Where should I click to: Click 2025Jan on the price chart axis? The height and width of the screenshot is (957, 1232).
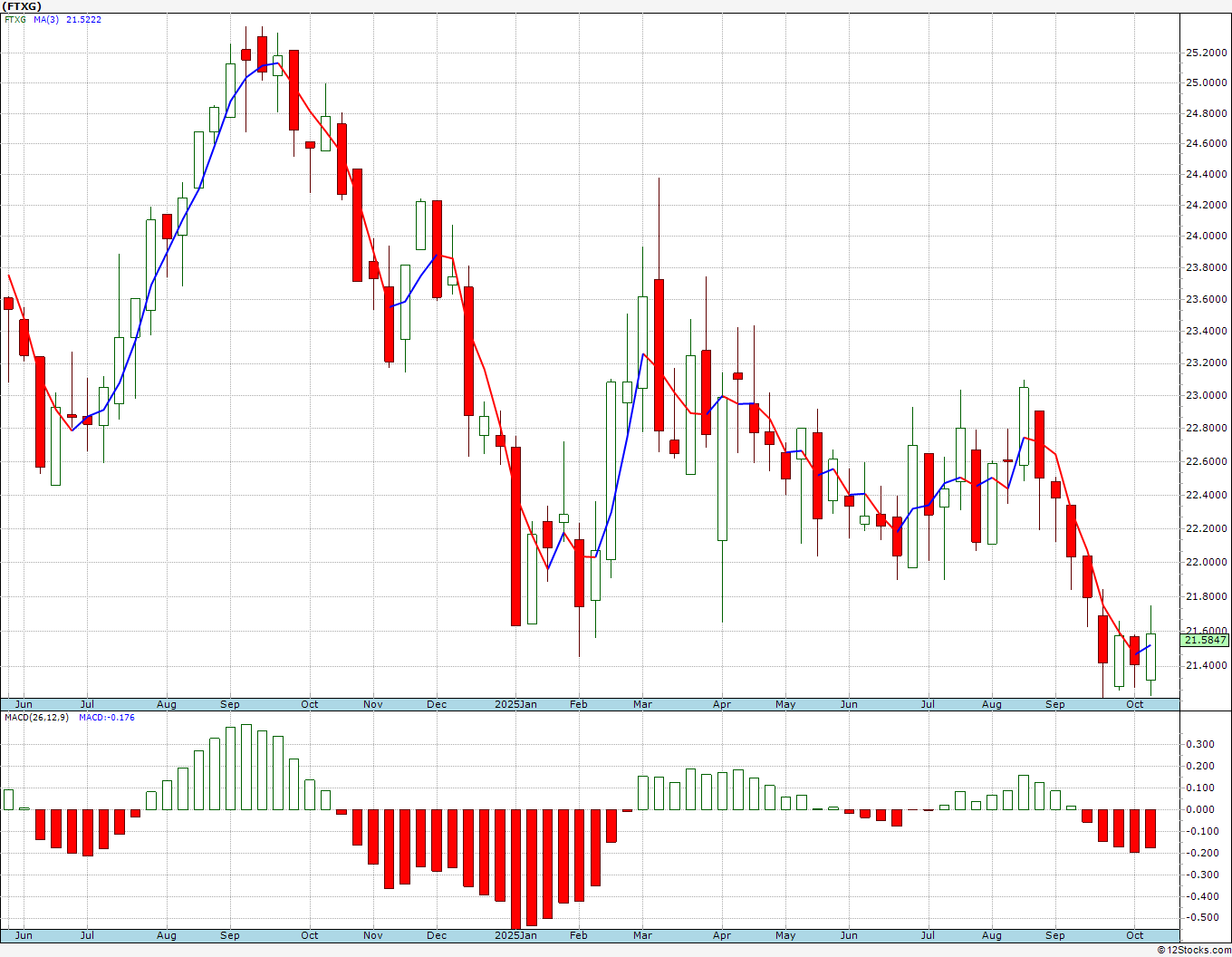click(x=515, y=704)
